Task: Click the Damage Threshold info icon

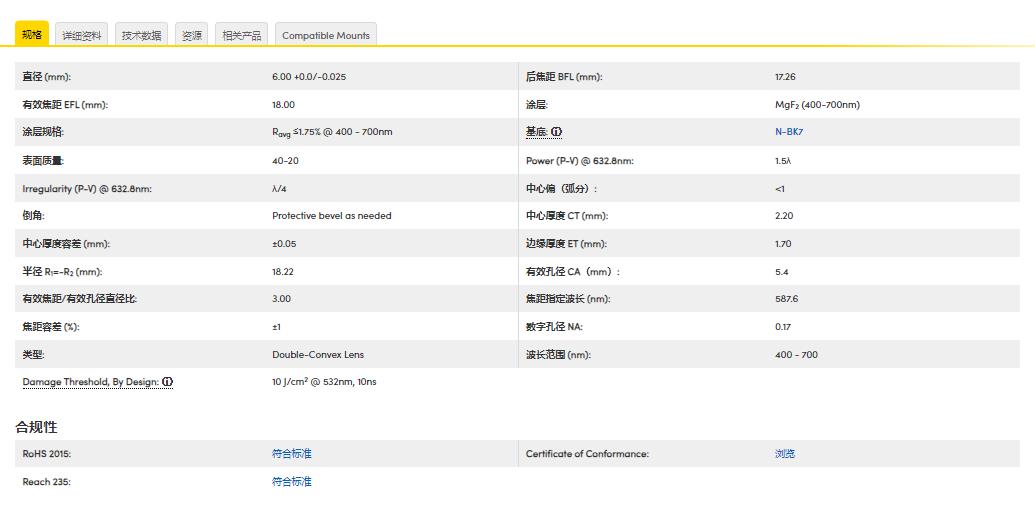Action: (x=168, y=382)
